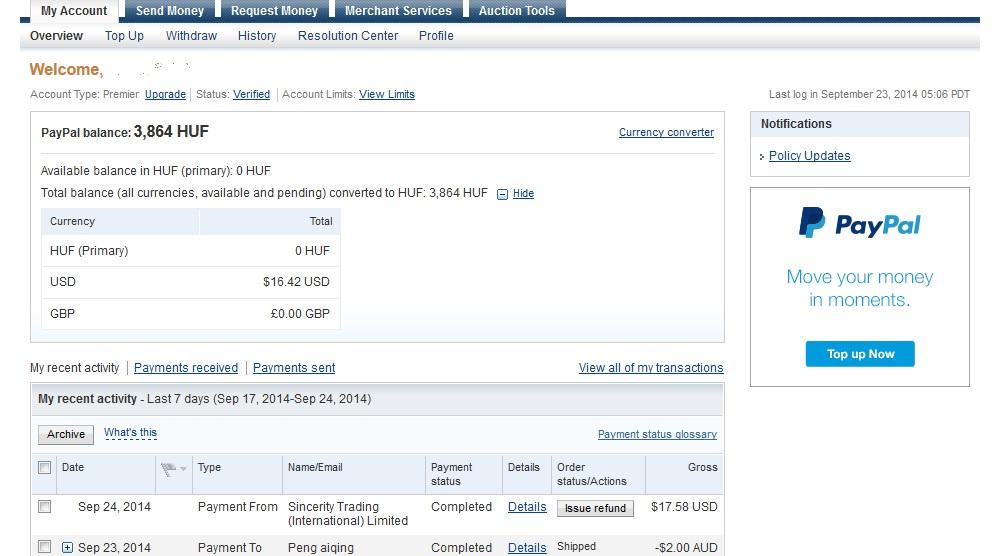
Task: Click the flag icon column header
Action: pyautogui.click(x=168, y=469)
